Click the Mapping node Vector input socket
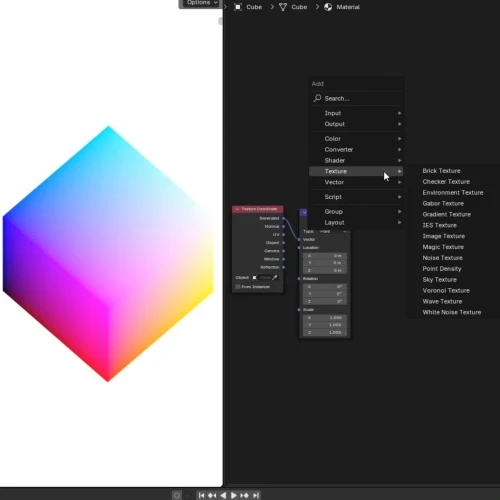The image size is (500, 500). 299,239
